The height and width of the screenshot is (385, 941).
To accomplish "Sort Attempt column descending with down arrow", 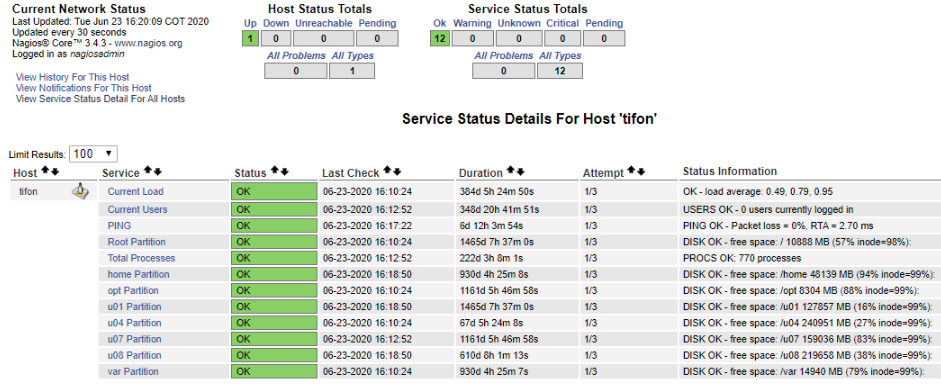I will coord(641,172).
